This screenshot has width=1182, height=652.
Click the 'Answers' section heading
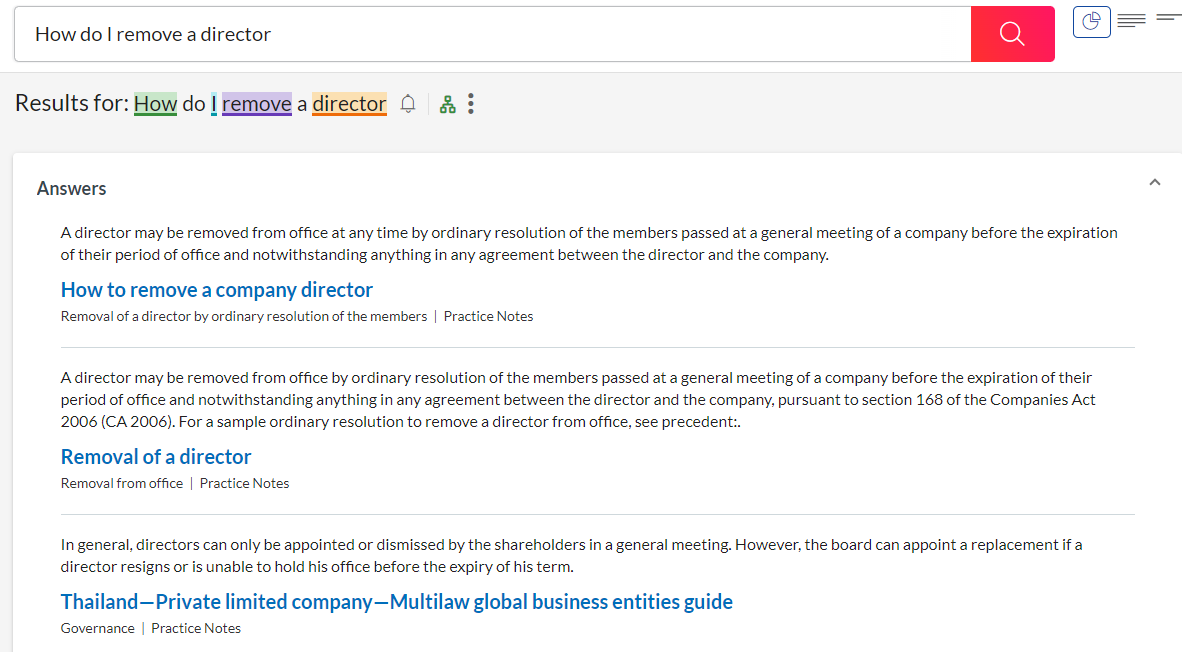pos(71,189)
